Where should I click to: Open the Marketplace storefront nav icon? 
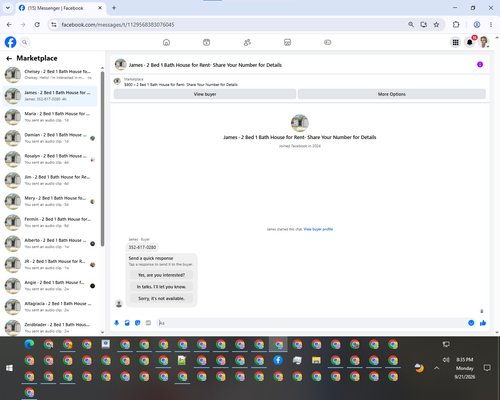[287, 42]
